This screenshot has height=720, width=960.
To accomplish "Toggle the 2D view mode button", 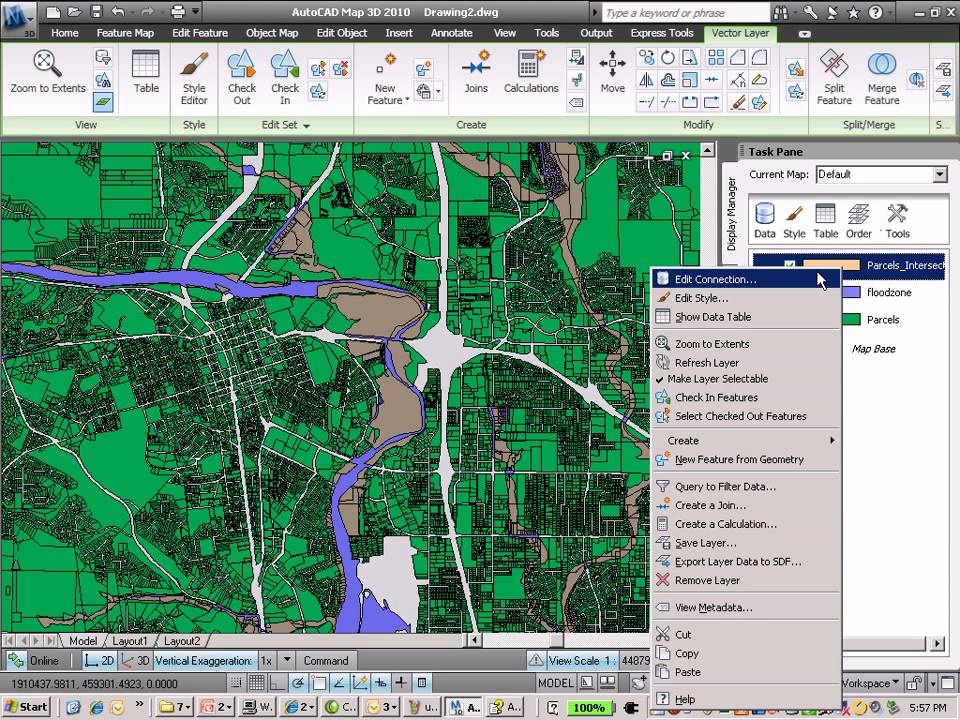I will tap(99, 661).
